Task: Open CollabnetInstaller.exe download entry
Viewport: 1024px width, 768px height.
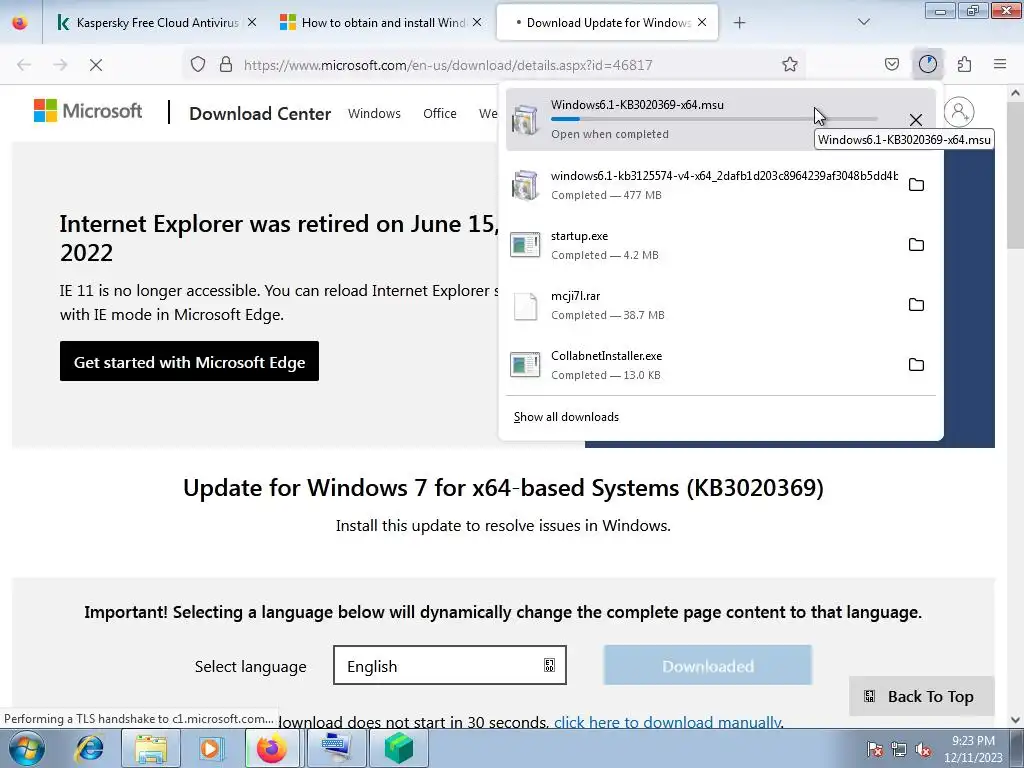Action: [x=703, y=365]
